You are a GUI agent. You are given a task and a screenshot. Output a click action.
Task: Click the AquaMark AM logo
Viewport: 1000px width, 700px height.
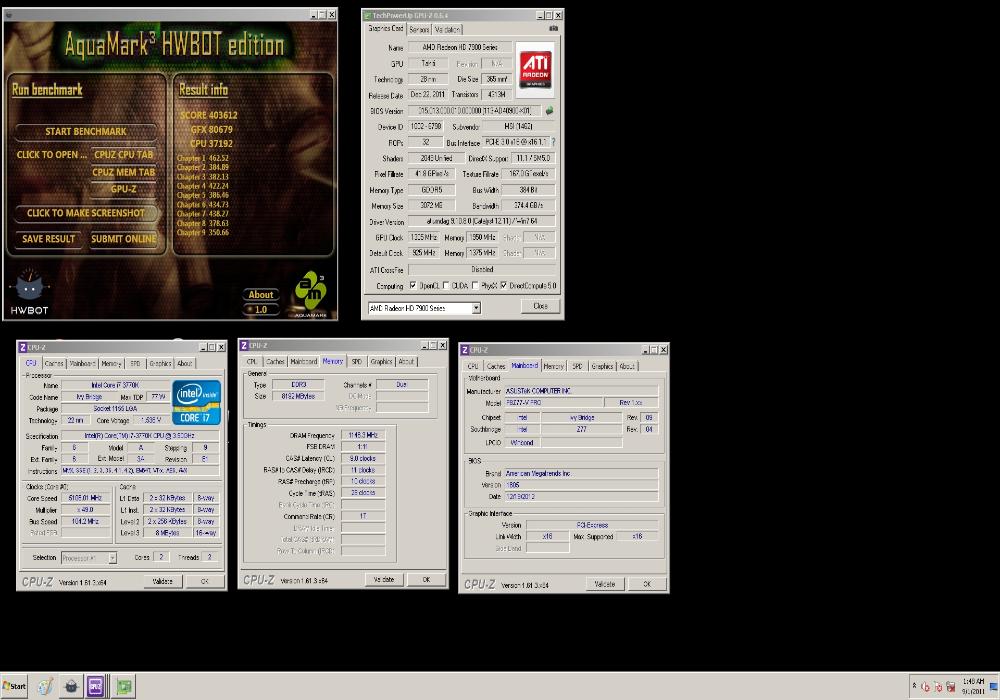(311, 293)
